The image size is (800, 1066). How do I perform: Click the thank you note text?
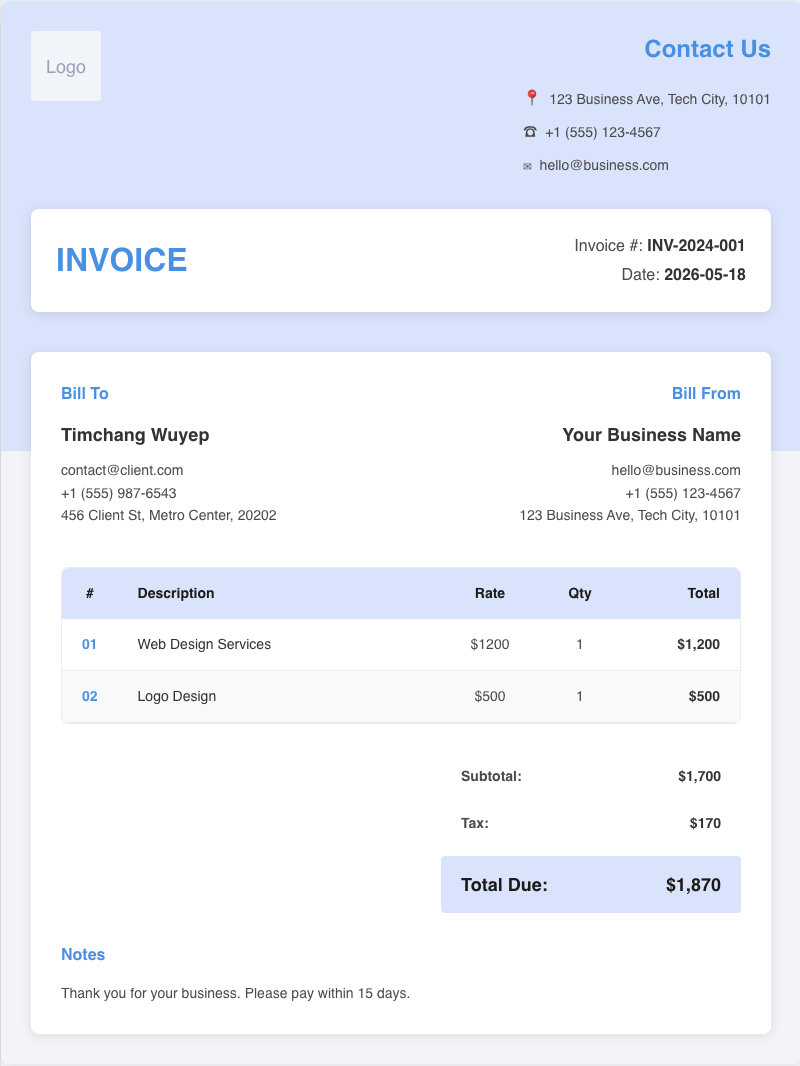pos(235,993)
